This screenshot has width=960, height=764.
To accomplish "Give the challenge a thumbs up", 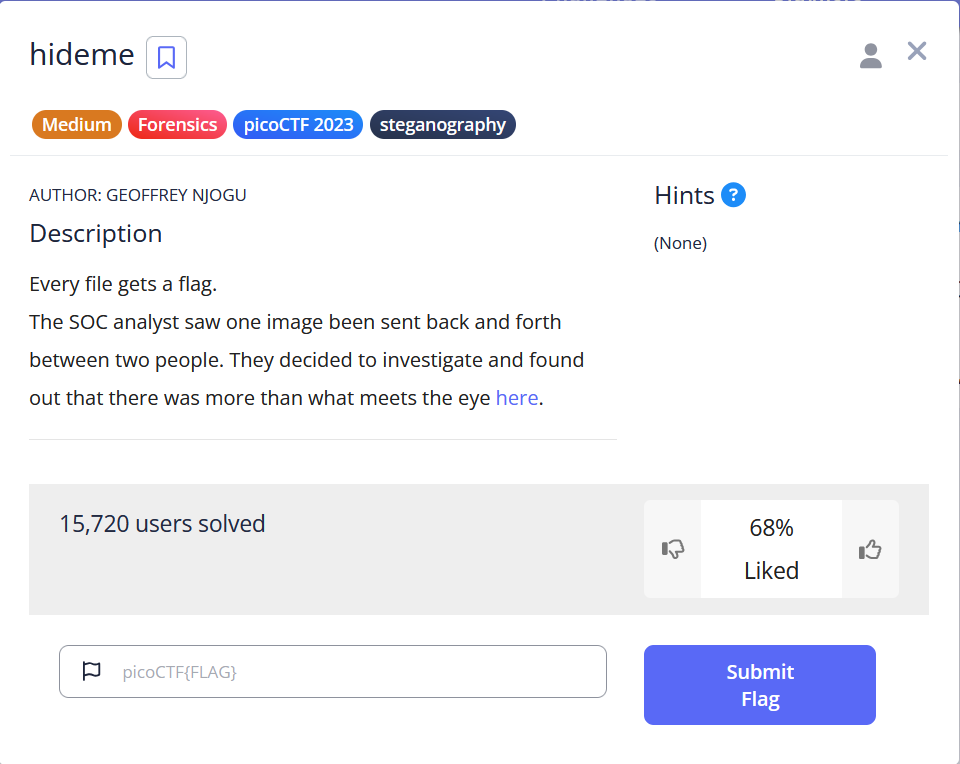I will point(870,549).
